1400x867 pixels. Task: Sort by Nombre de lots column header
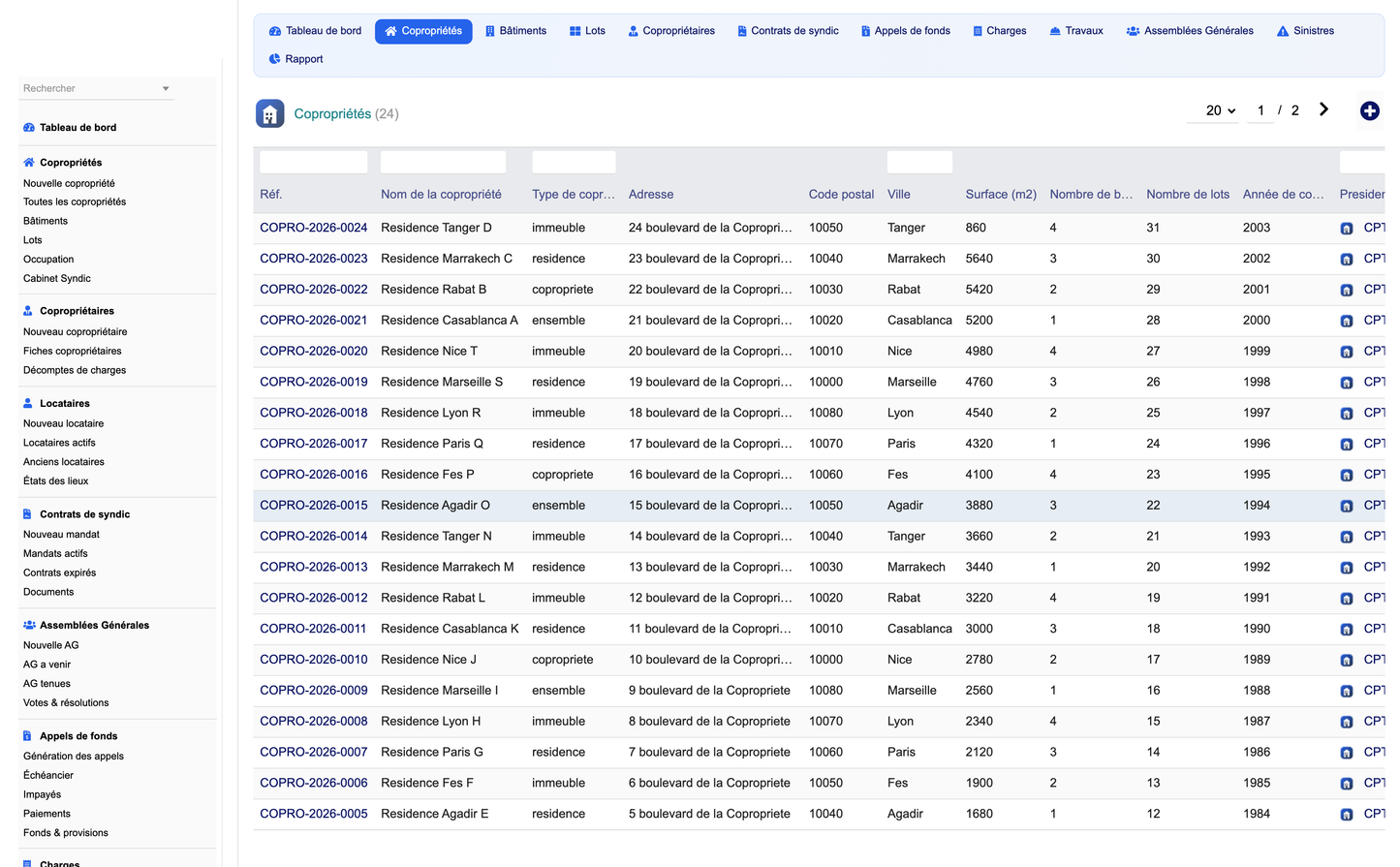[x=1188, y=195]
